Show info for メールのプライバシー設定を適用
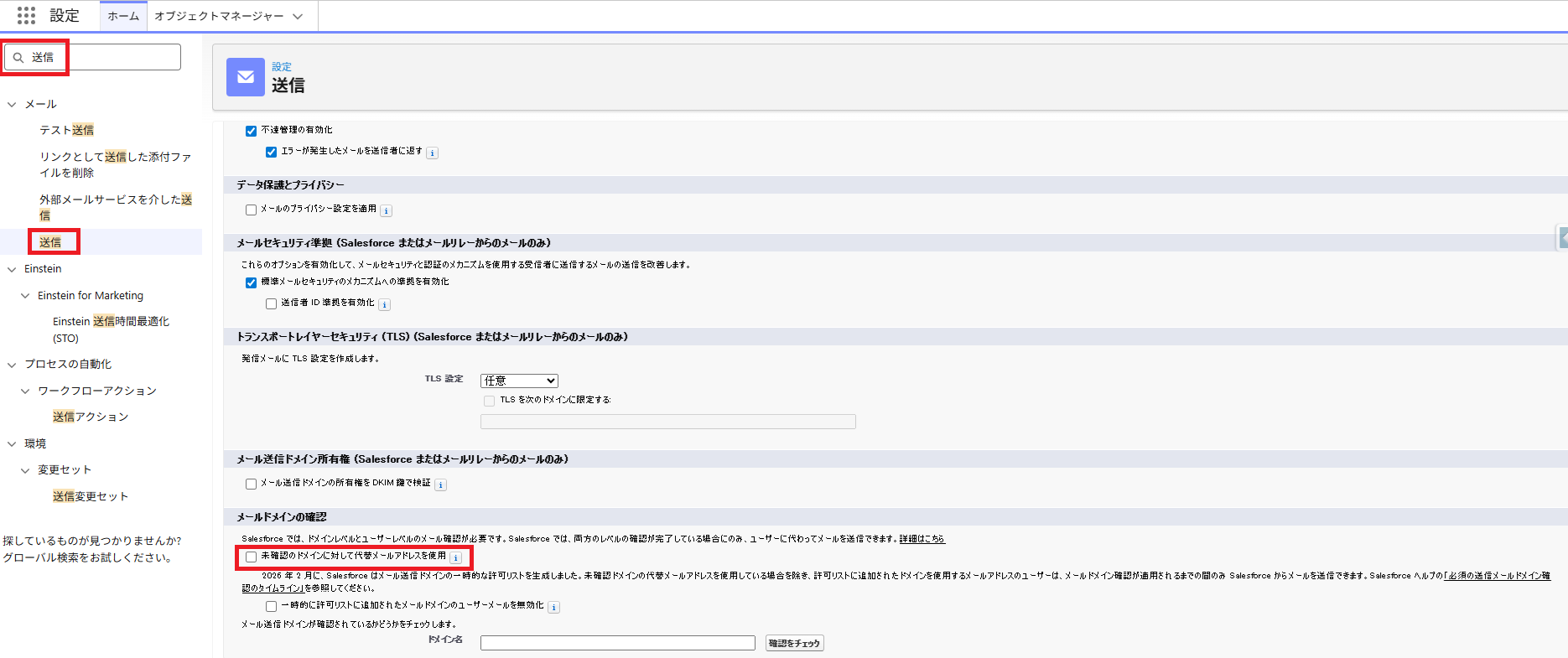 [x=387, y=210]
